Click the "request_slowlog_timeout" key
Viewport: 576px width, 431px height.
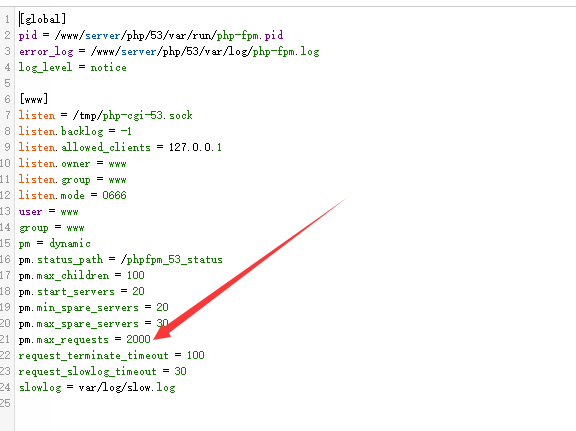[x=88, y=371]
